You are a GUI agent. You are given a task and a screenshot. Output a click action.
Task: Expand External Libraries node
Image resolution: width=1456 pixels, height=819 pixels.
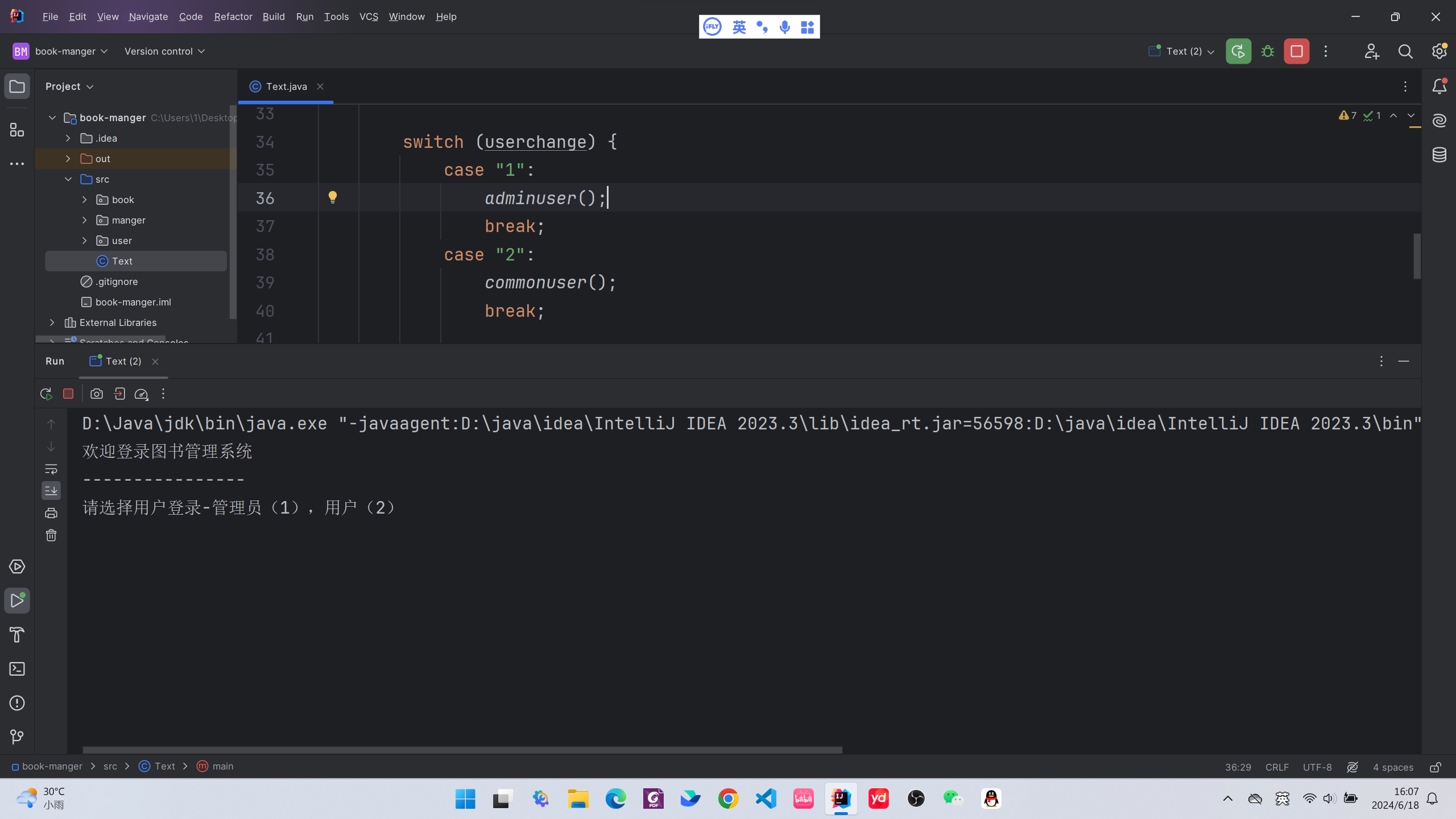coord(52,322)
